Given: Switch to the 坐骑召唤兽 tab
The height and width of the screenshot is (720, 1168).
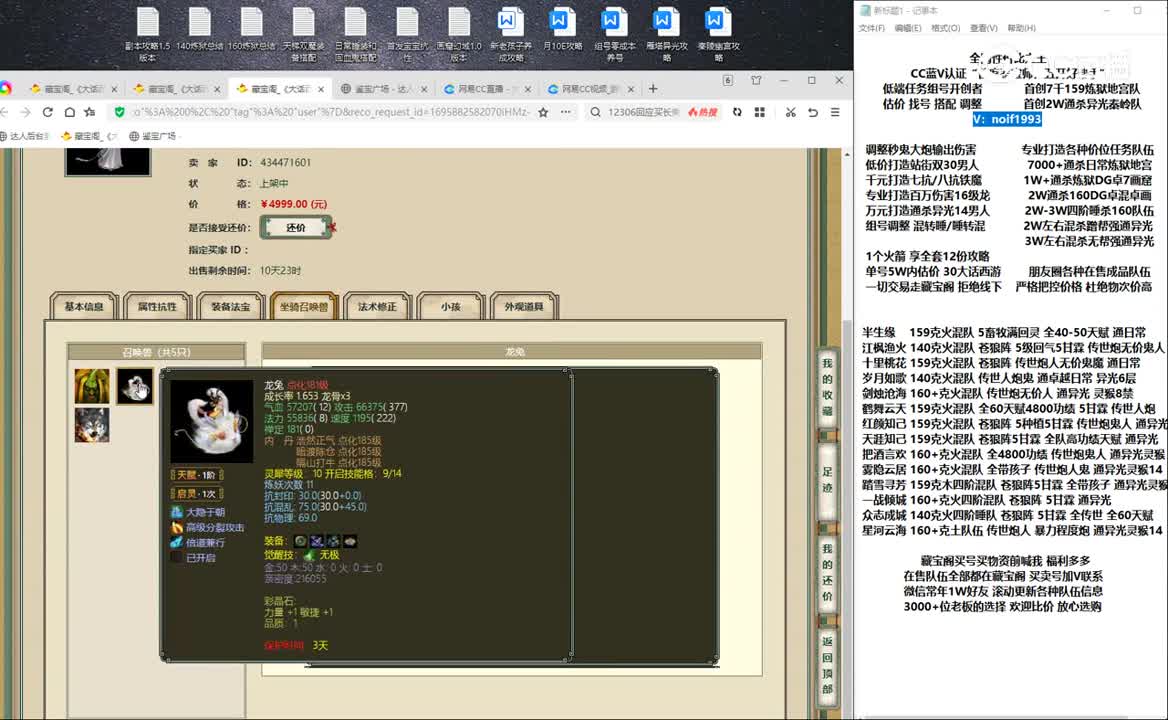Looking at the screenshot, I should point(304,306).
